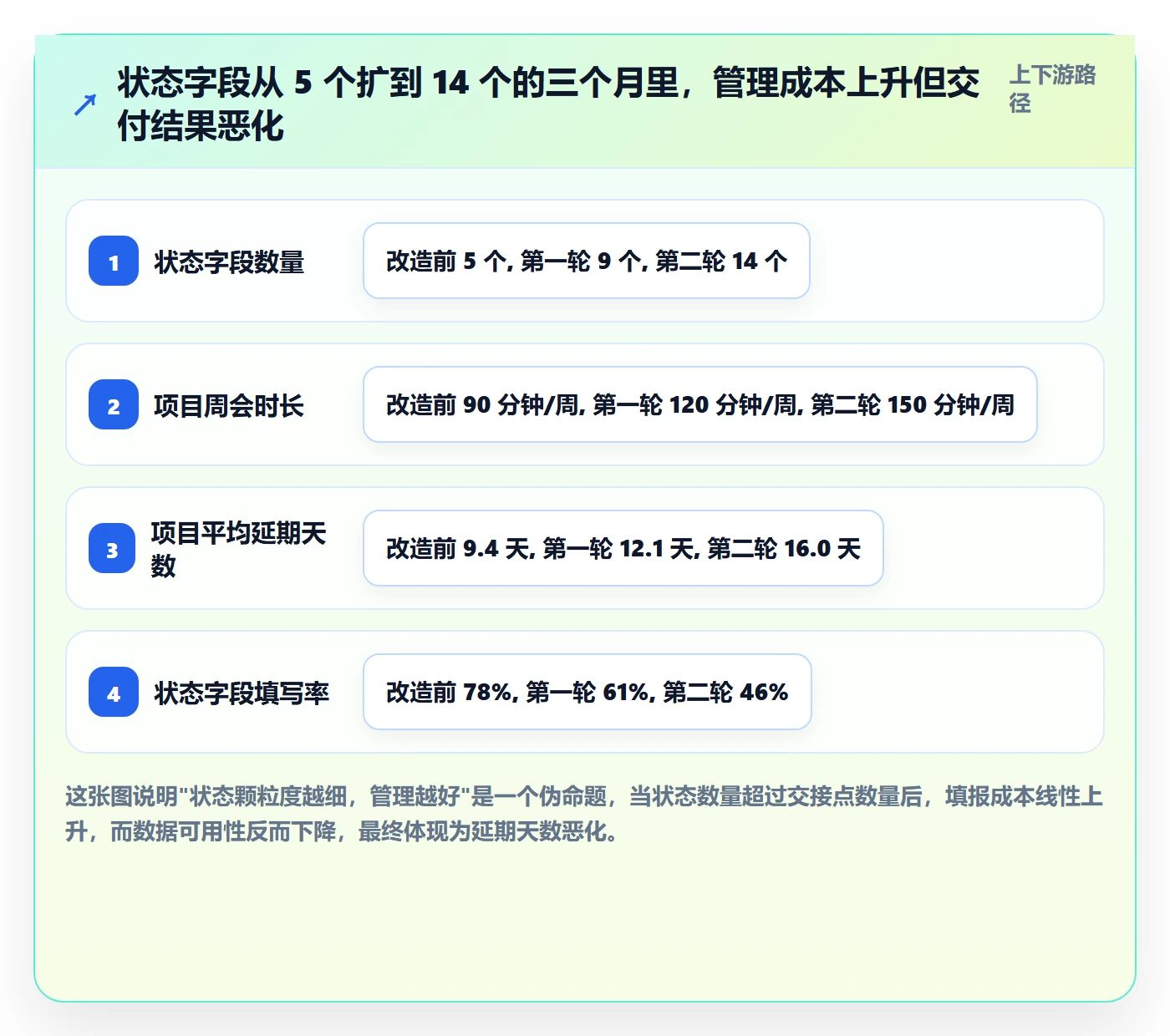Select number badge 4 beside 状态字段填写率
Viewport: 1170px width, 1036px height.
[114, 692]
